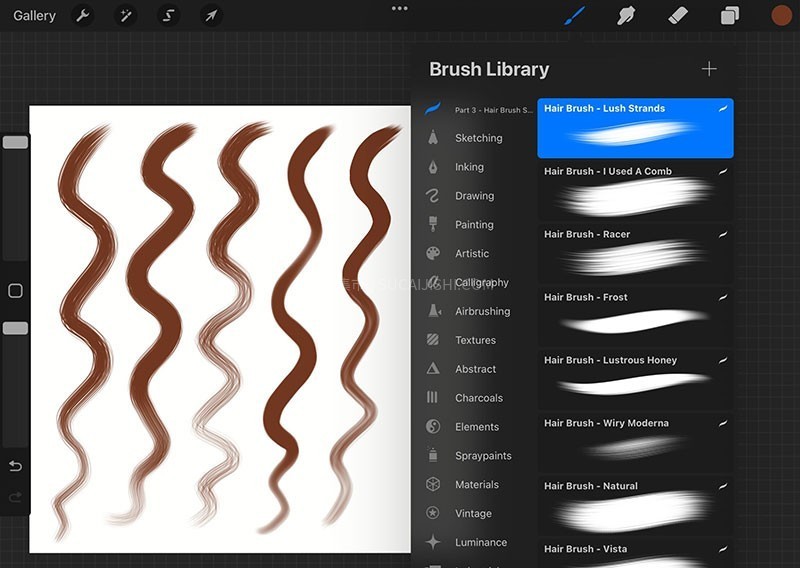Open the Calligraphy brush set
This screenshot has height=568, width=800.
tap(480, 282)
